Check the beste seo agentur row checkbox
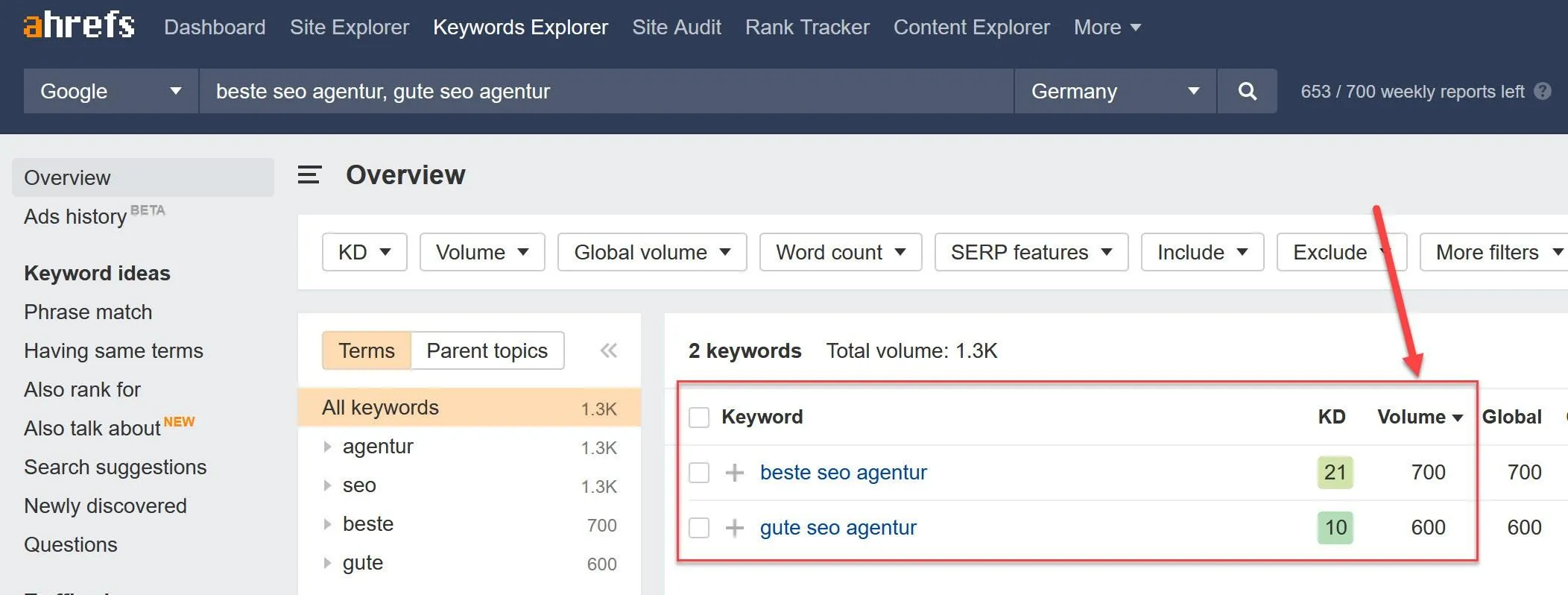This screenshot has width=1568, height=595. 699,473
